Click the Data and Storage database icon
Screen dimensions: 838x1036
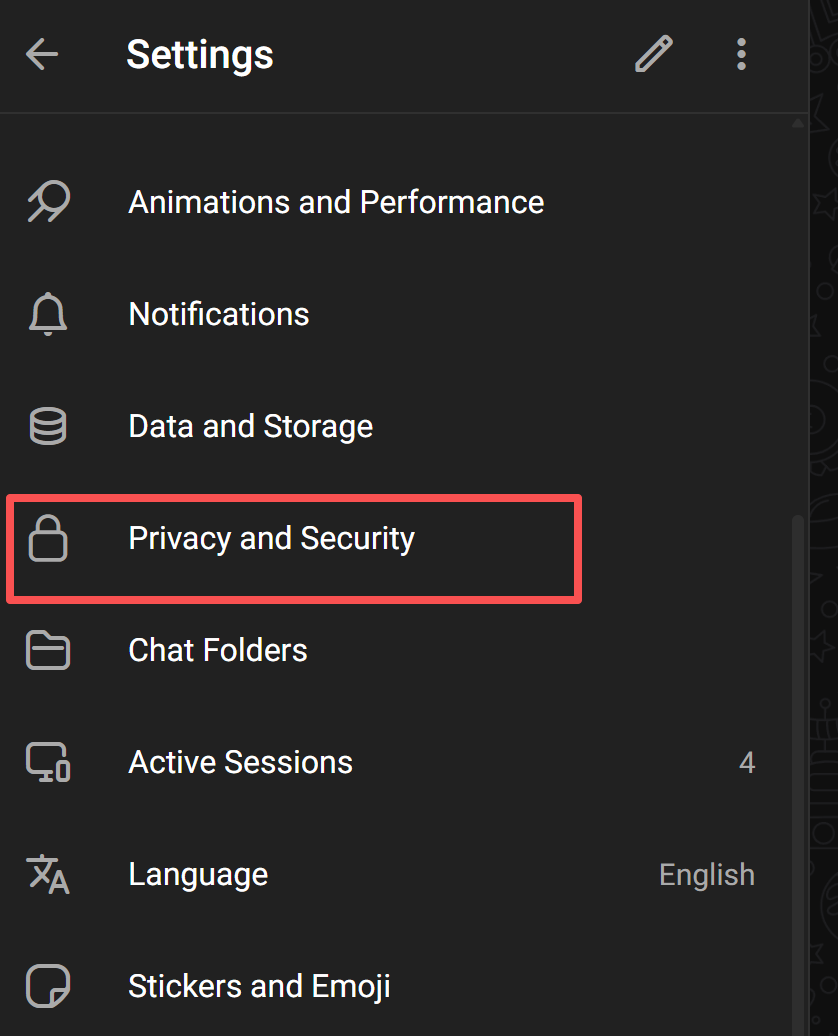pos(48,427)
